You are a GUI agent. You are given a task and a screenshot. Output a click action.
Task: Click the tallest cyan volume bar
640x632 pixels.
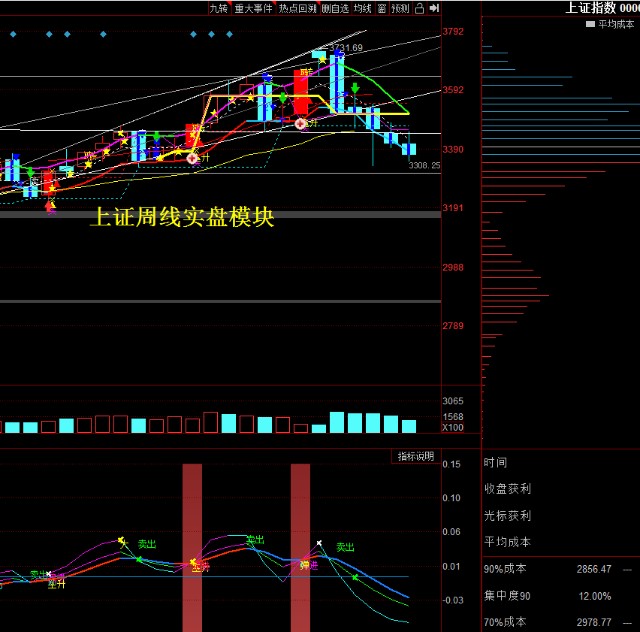pos(338,422)
